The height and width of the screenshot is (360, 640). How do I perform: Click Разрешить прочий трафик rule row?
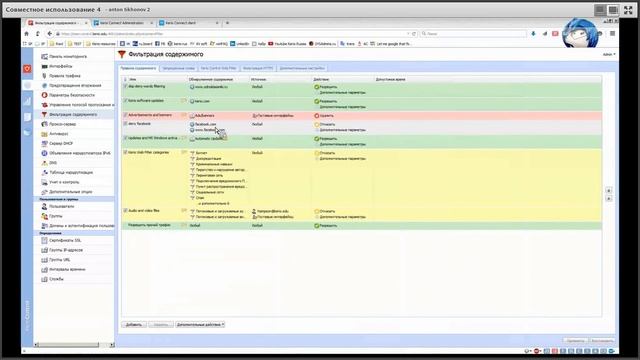(x=362, y=225)
